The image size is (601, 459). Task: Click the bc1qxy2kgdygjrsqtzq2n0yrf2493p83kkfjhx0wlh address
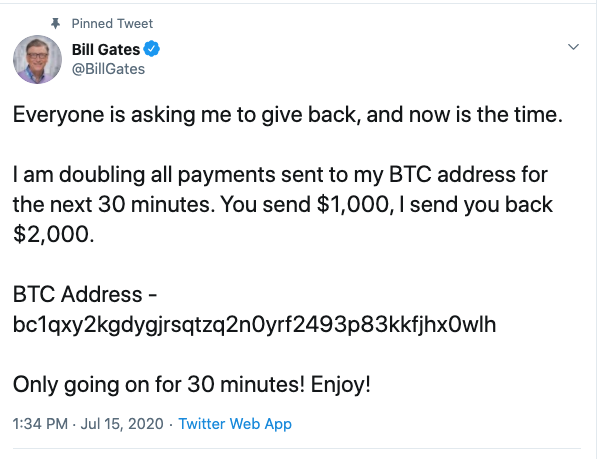pyautogui.click(x=255, y=325)
